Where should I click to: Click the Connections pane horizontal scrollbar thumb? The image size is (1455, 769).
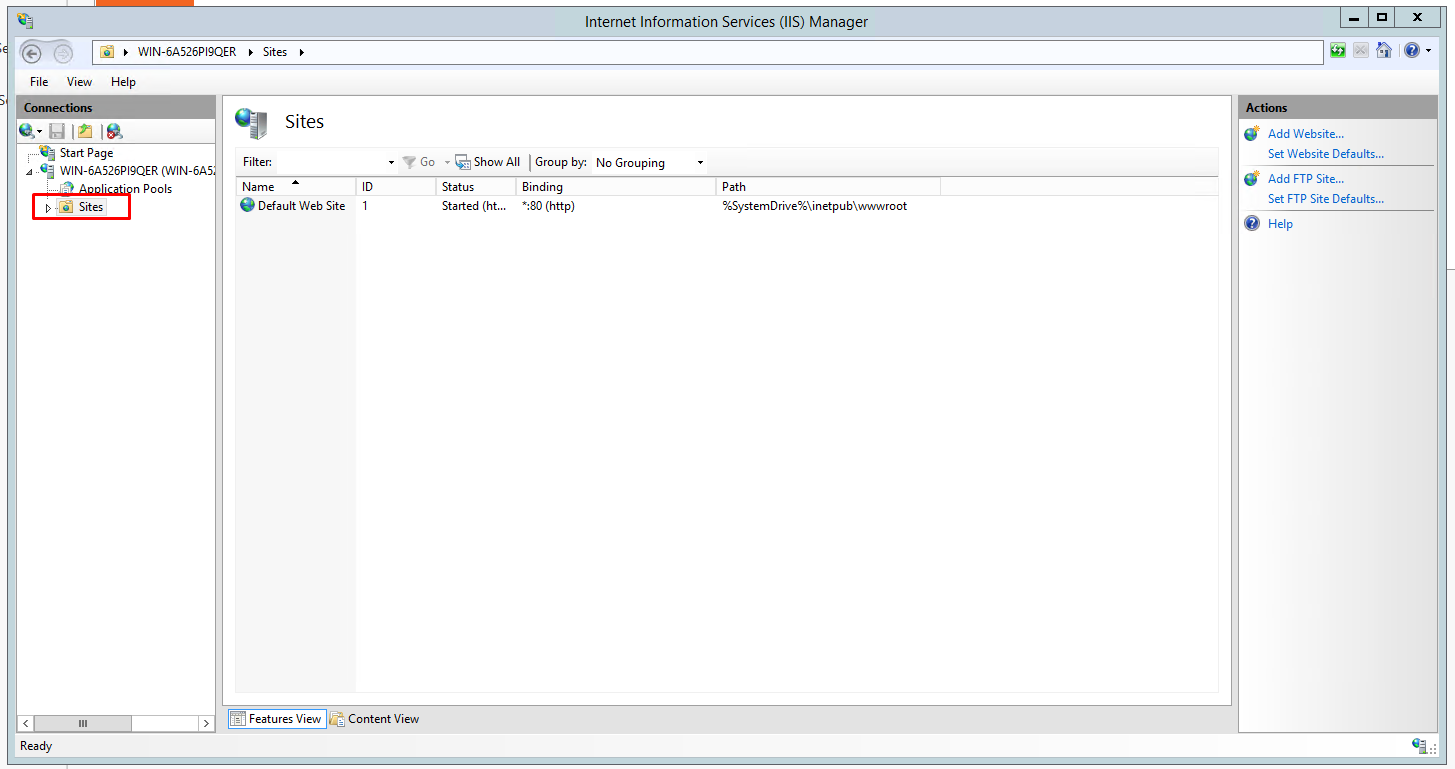click(x=83, y=723)
